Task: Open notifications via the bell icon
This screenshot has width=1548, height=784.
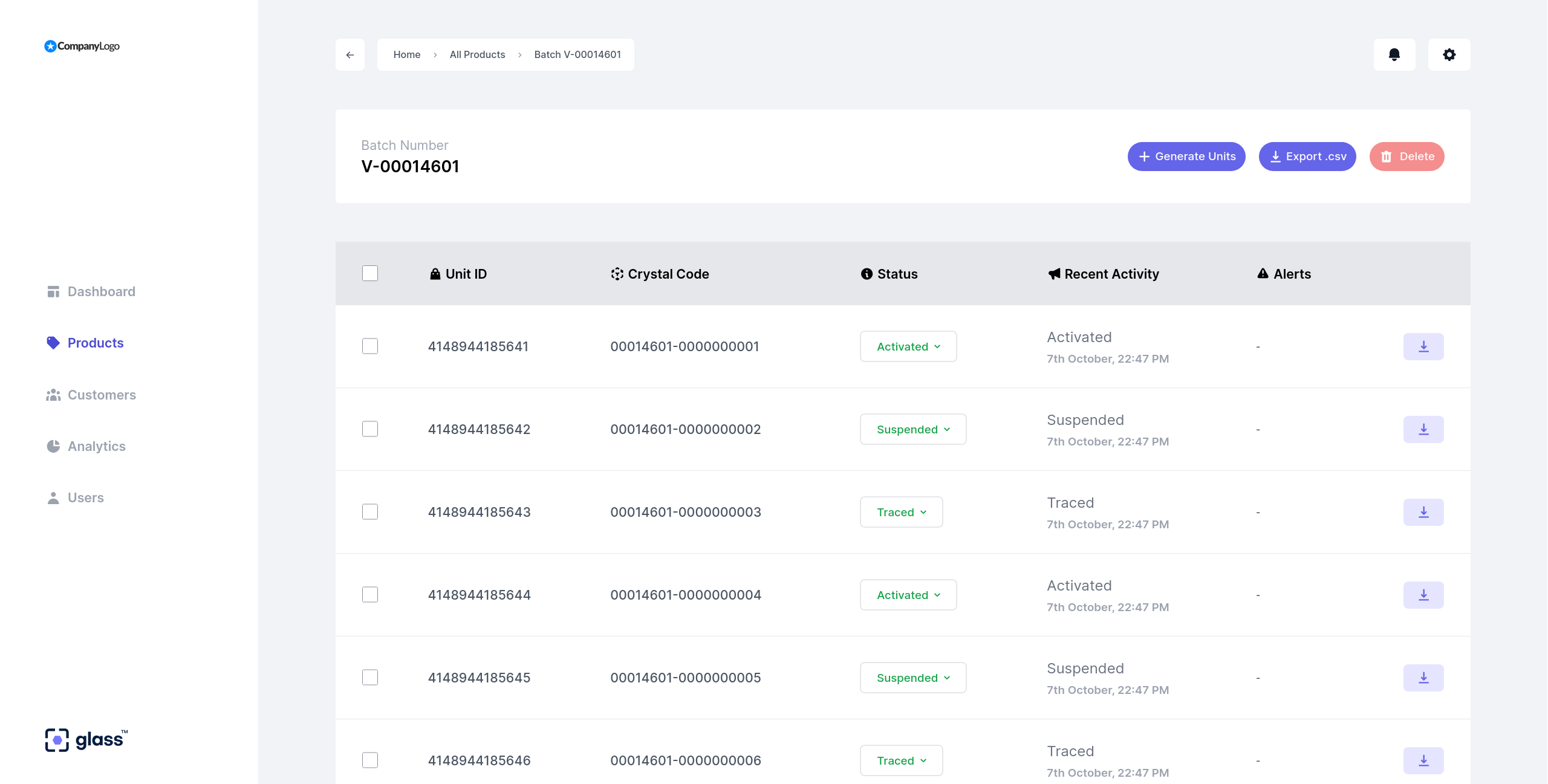Action: pos(1394,54)
